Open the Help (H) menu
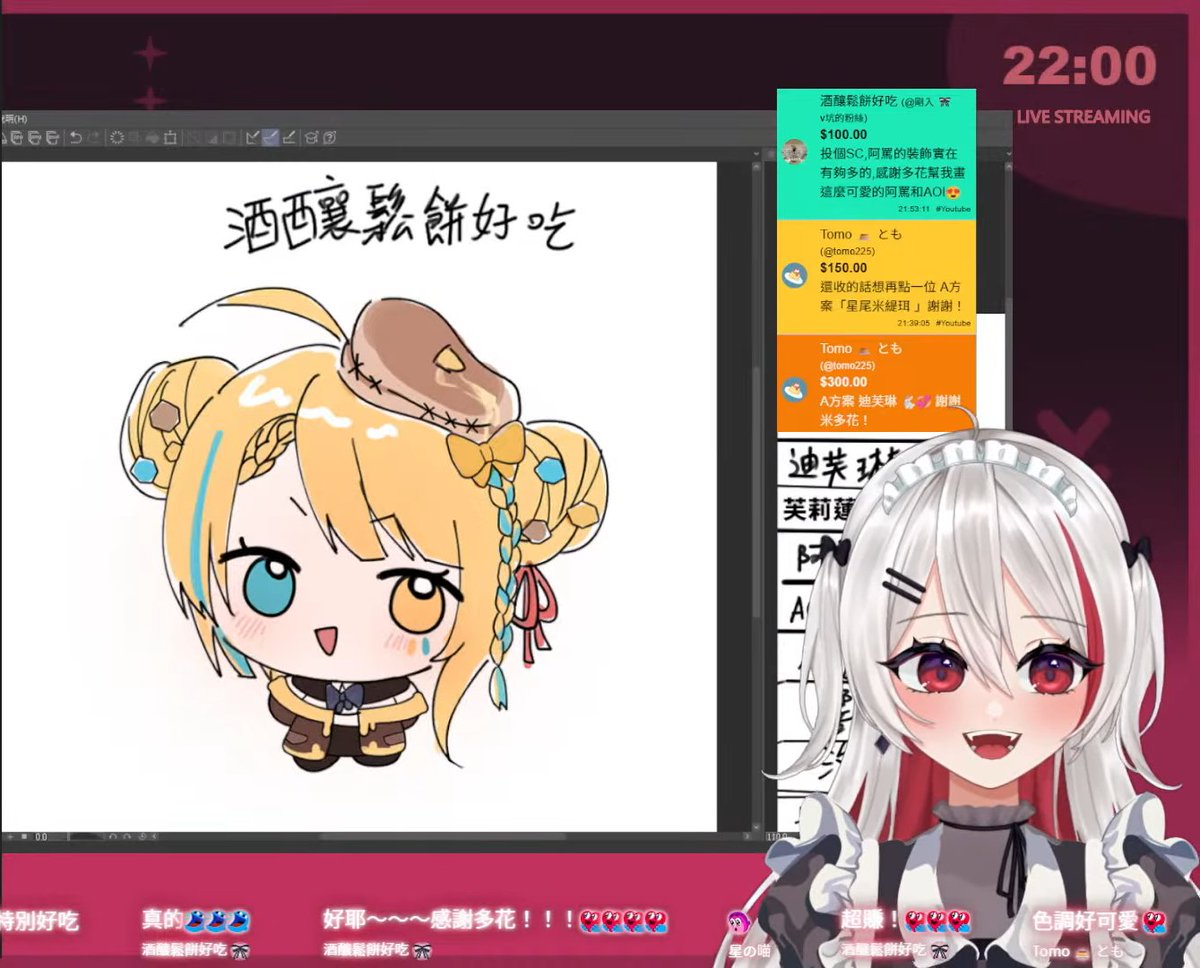This screenshot has width=1200, height=968. click(14, 119)
